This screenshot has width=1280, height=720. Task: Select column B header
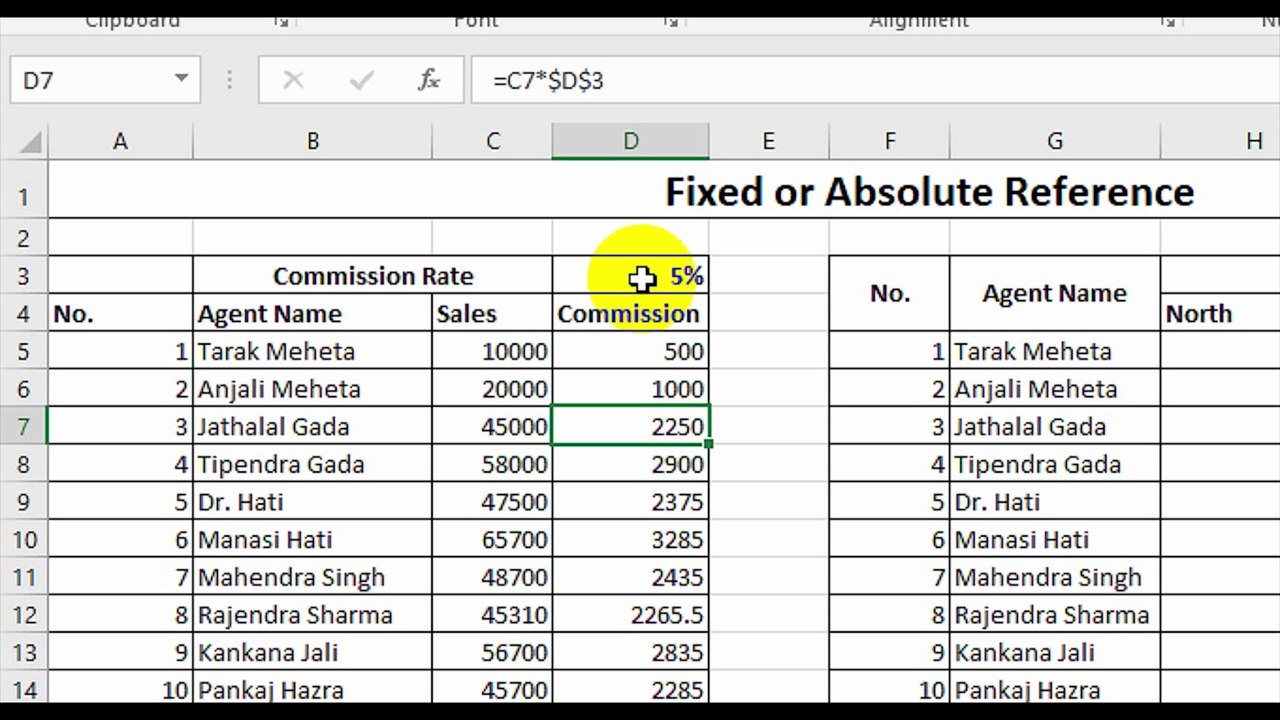(x=313, y=142)
